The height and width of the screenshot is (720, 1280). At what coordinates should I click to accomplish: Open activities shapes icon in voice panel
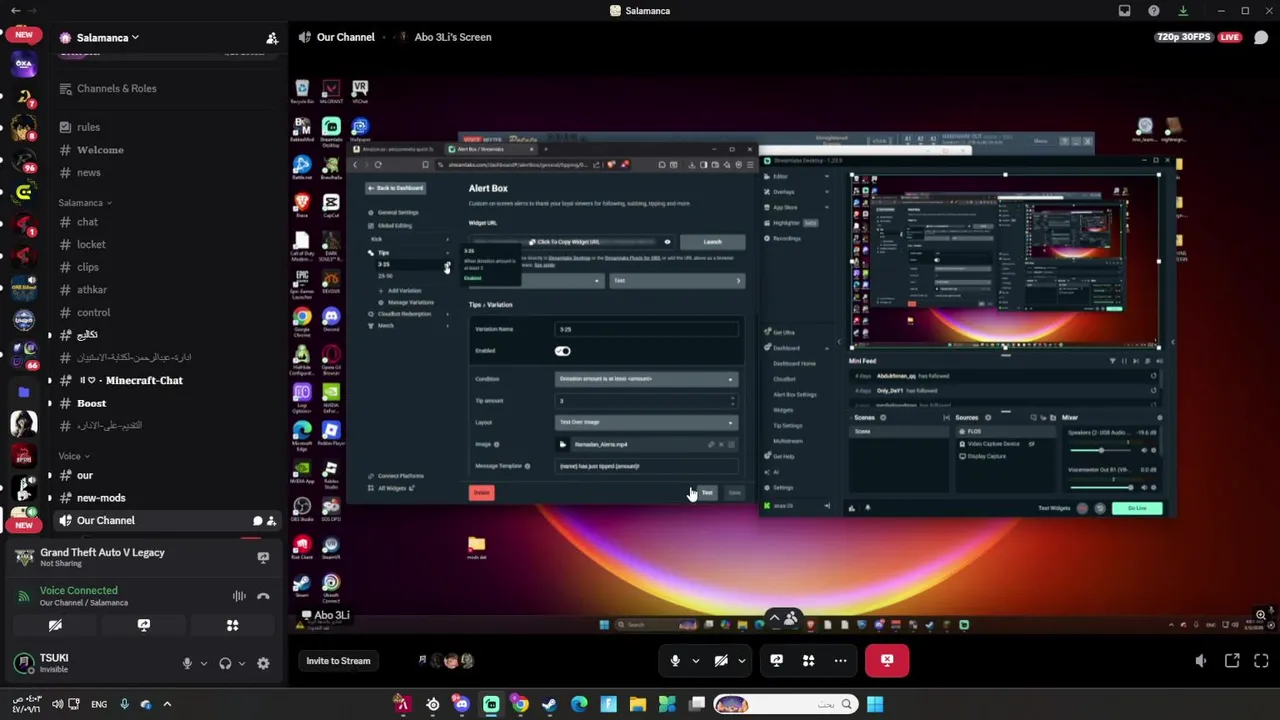232,625
